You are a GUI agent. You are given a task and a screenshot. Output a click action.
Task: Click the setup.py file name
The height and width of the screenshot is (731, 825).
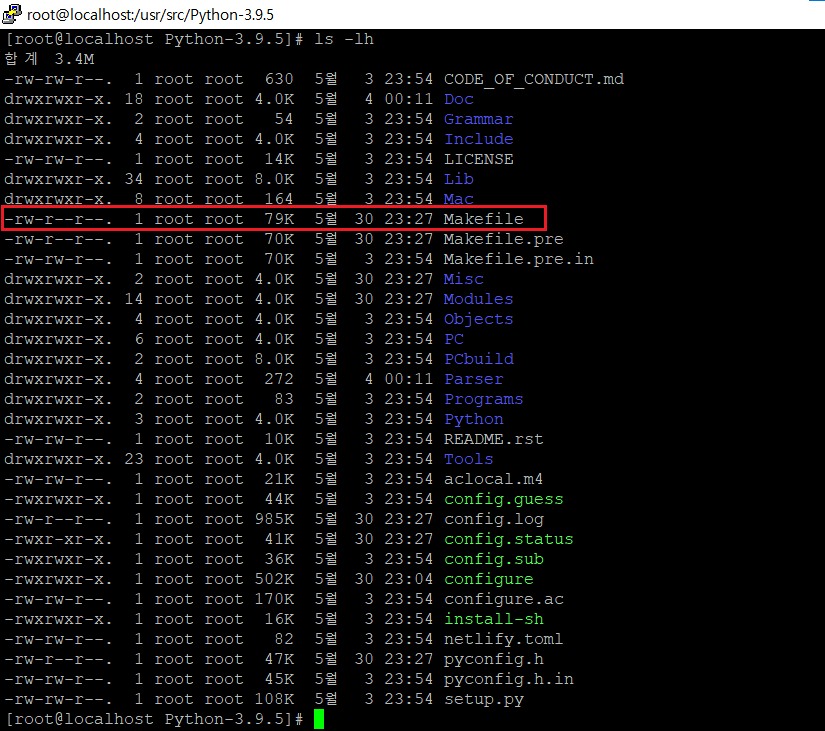coord(484,699)
